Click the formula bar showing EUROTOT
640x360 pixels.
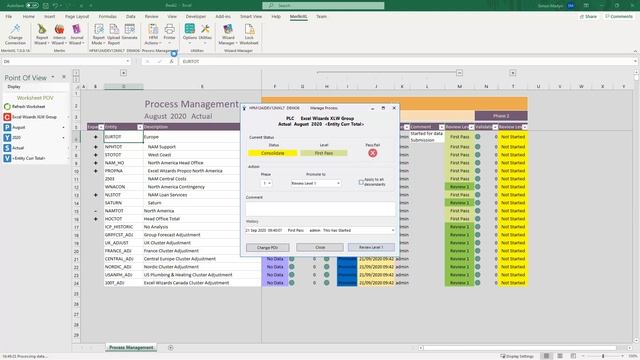click(407, 61)
